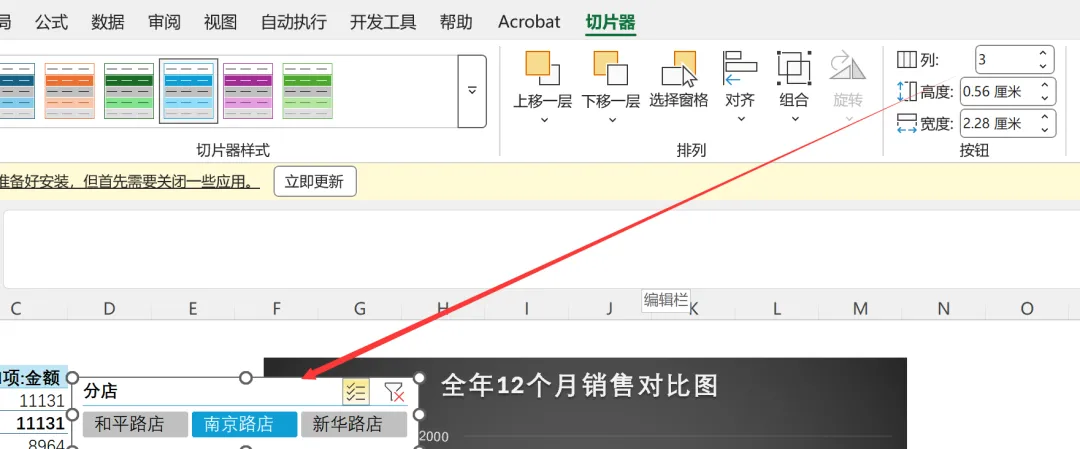Decrease the button 宽度 value
The width and height of the screenshot is (1080, 449).
(1045, 131)
